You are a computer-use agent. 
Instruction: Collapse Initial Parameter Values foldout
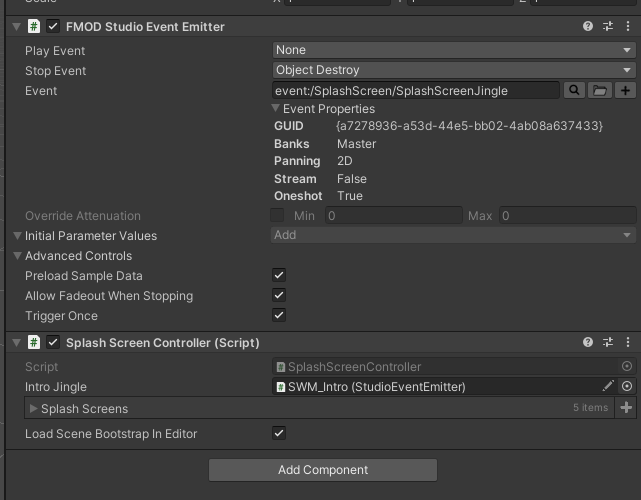17,235
